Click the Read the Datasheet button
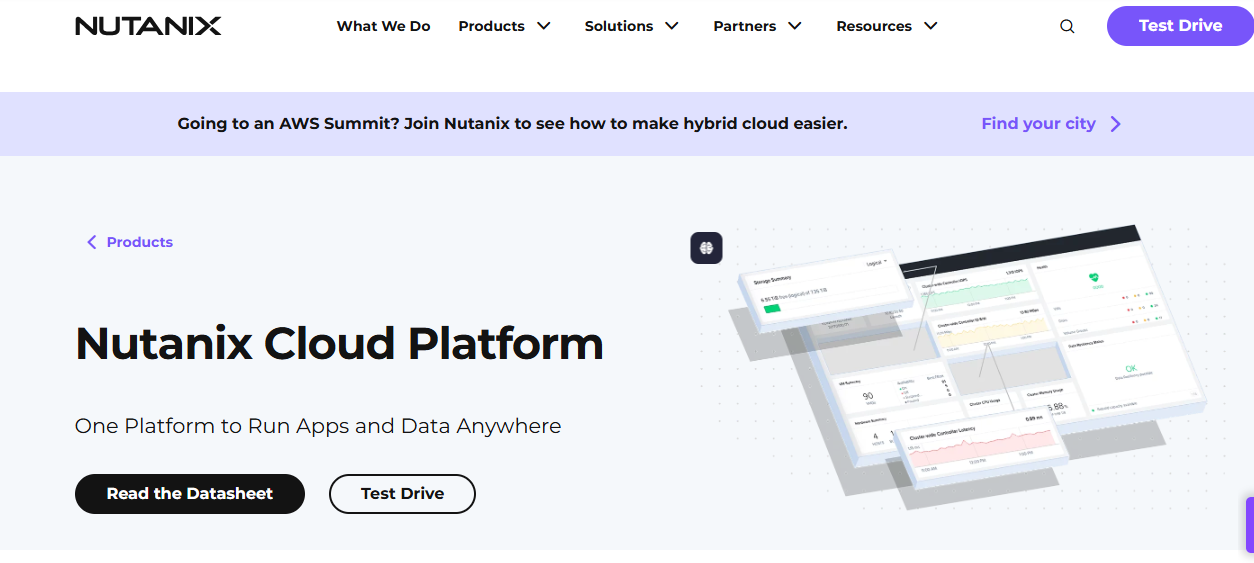 click(190, 494)
